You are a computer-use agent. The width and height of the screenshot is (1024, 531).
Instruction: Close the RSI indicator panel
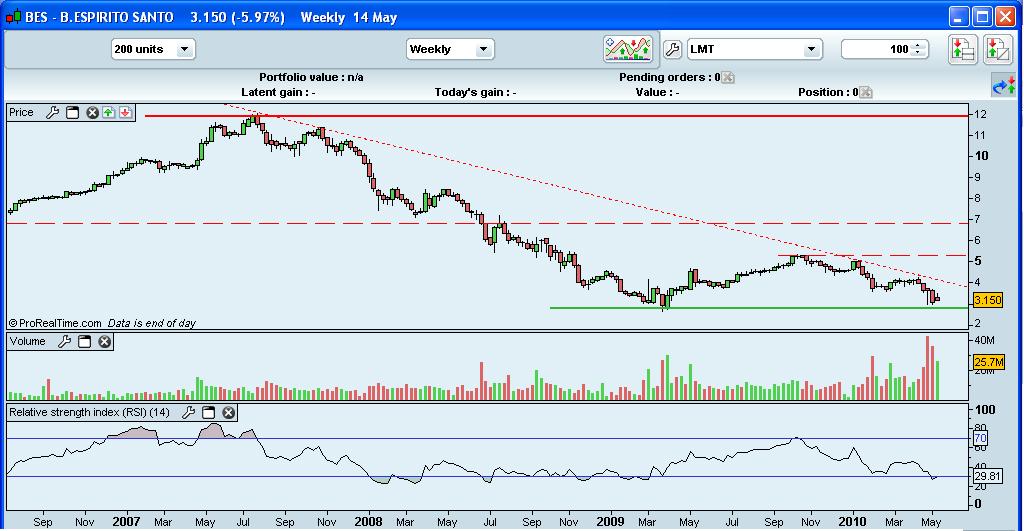click(229, 412)
